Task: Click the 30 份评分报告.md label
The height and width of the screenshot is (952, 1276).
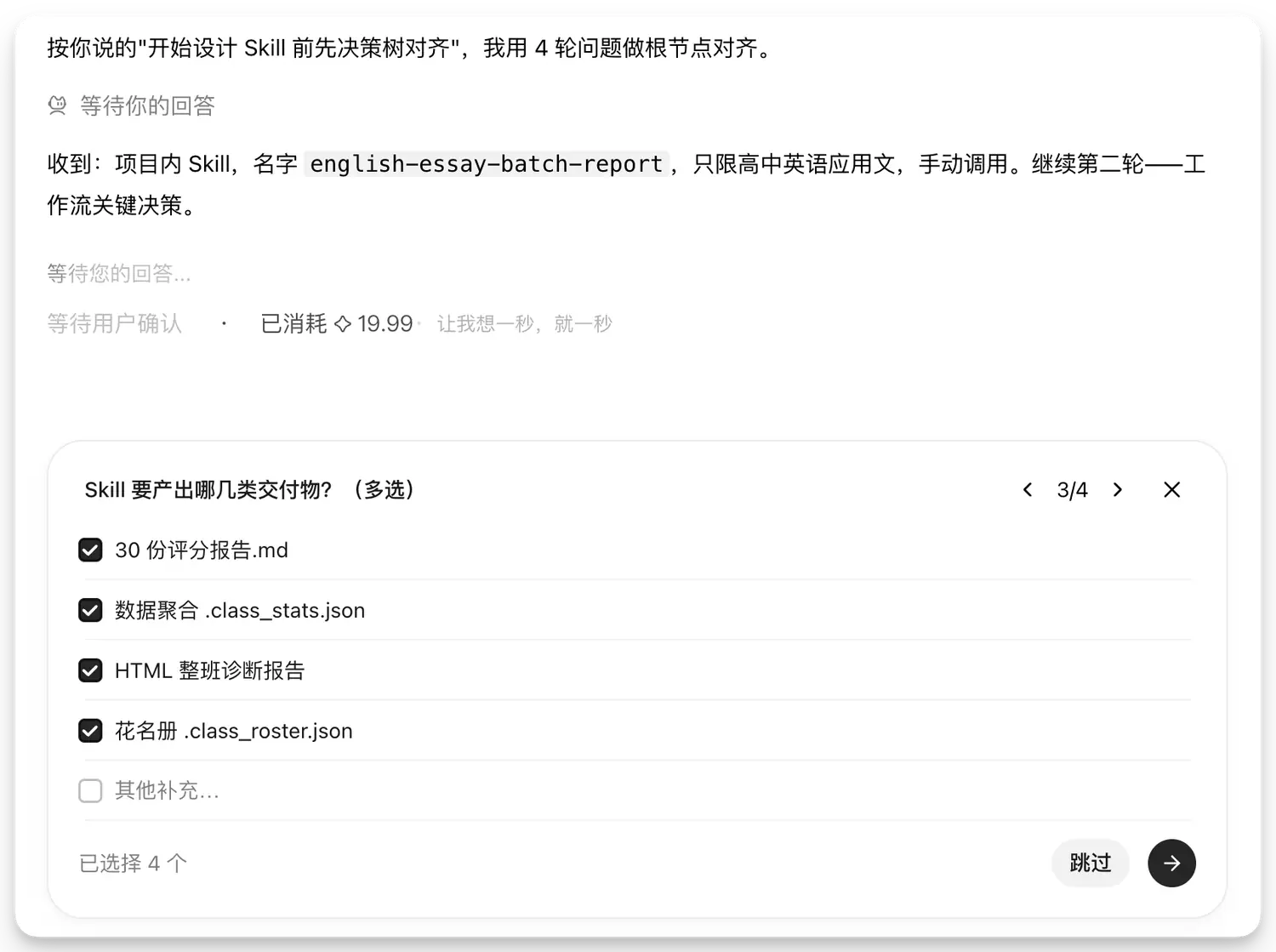Action: coord(202,550)
